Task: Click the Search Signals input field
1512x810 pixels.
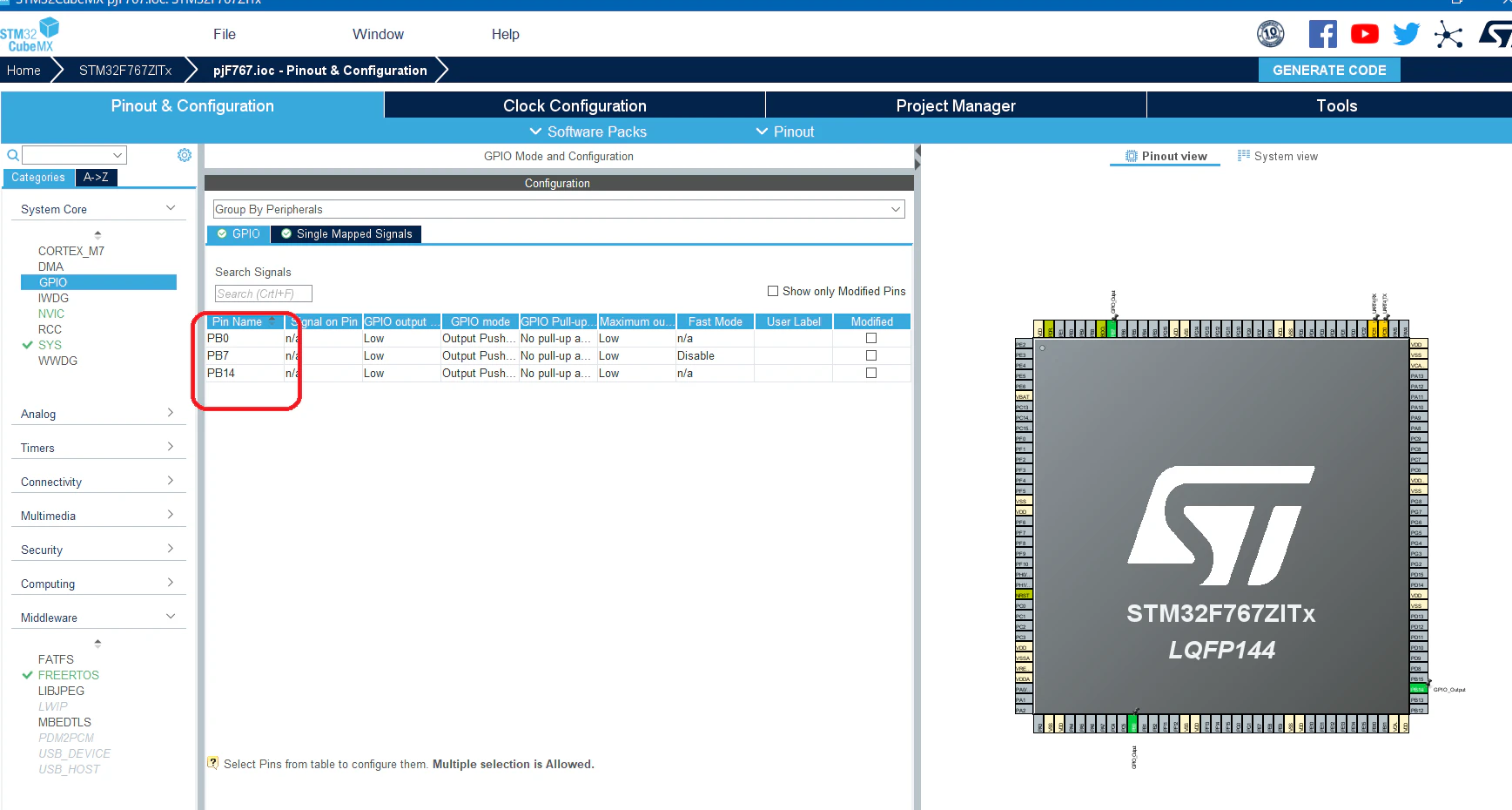Action: pyautogui.click(x=263, y=294)
